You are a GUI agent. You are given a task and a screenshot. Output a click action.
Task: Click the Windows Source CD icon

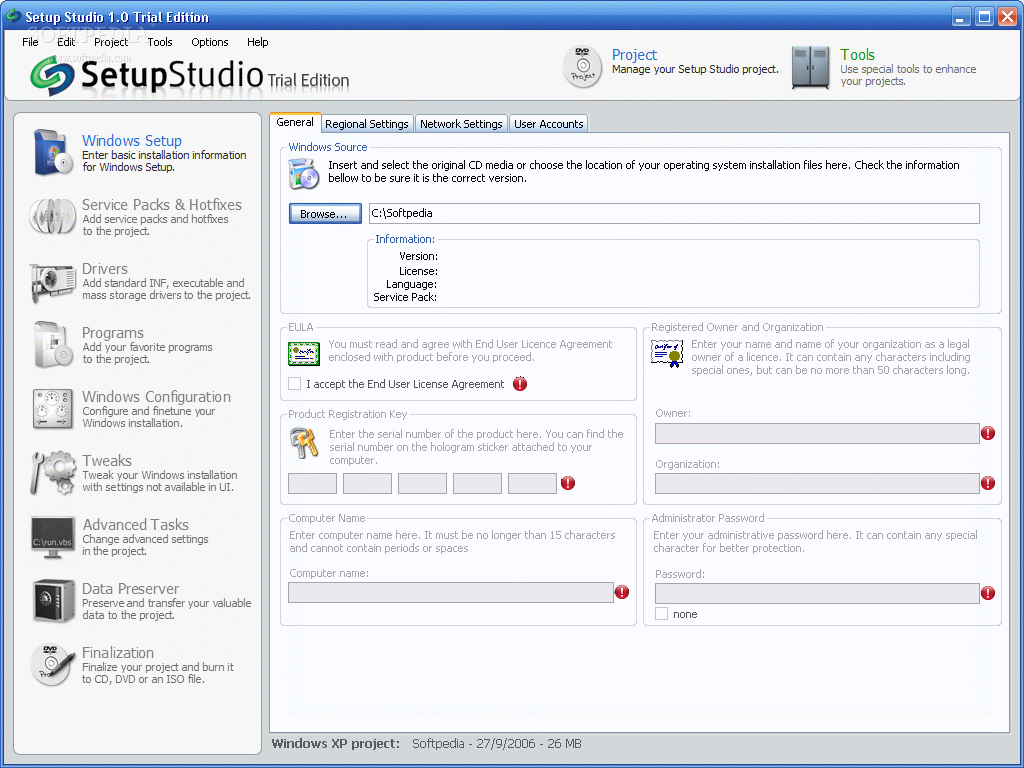[x=303, y=174]
